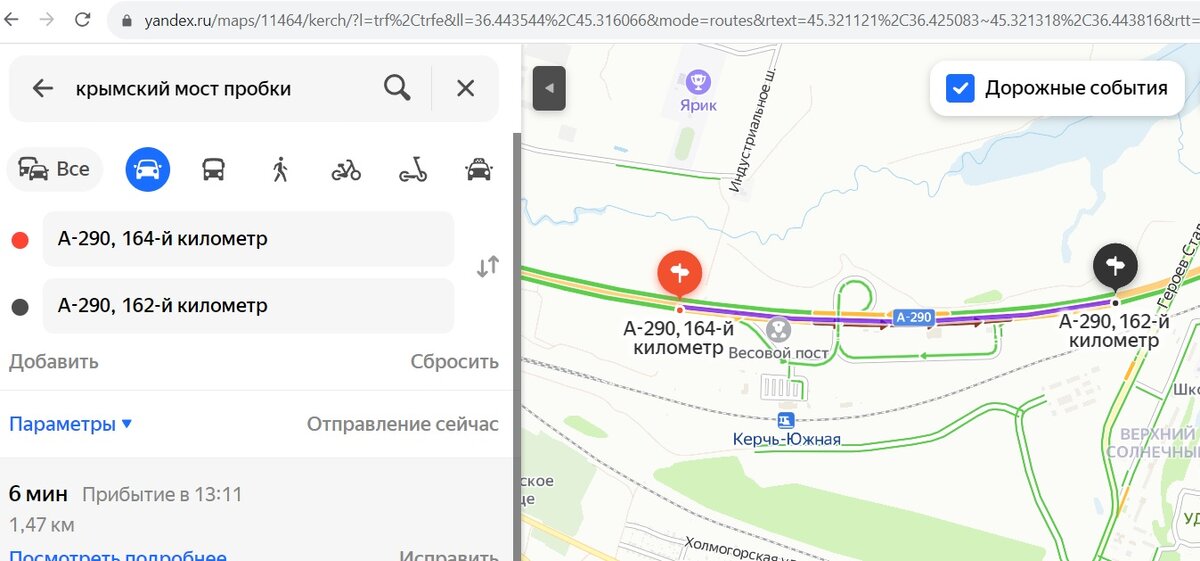Clear the search with X icon
Viewport: 1200px width, 561px height.
coord(465,88)
